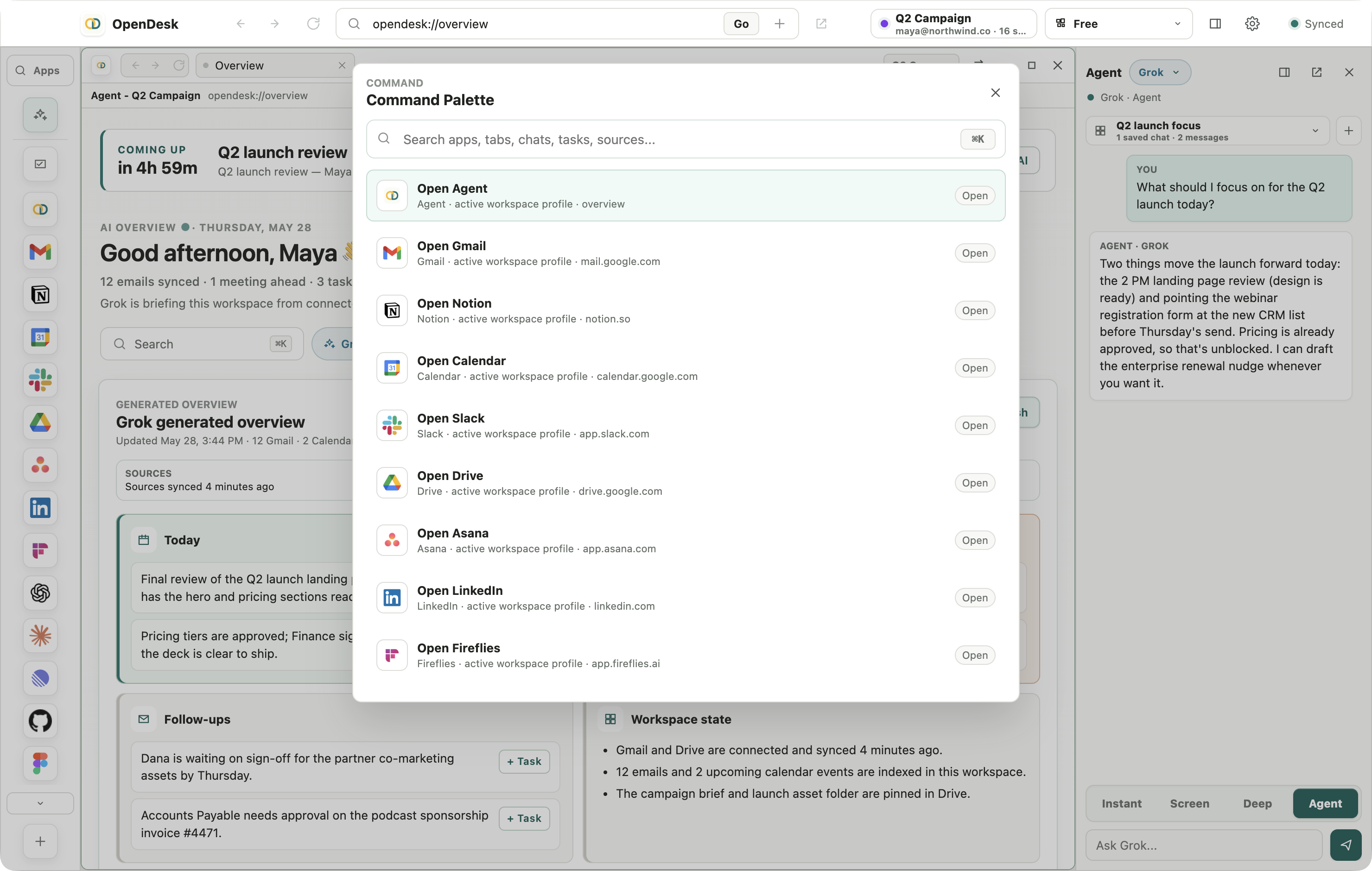Open Claude starburst icon in the sidebar
The height and width of the screenshot is (871, 1372).
pos(40,636)
